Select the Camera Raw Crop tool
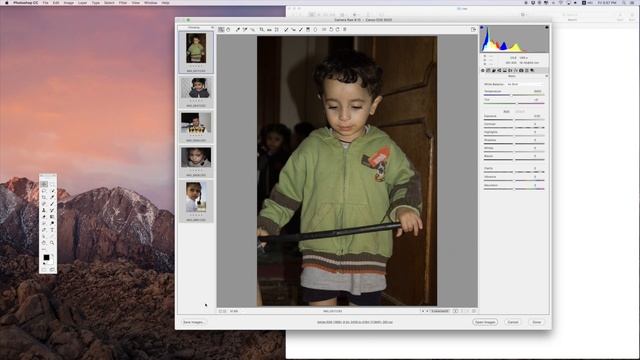The width and height of the screenshot is (640, 360). tap(261, 29)
